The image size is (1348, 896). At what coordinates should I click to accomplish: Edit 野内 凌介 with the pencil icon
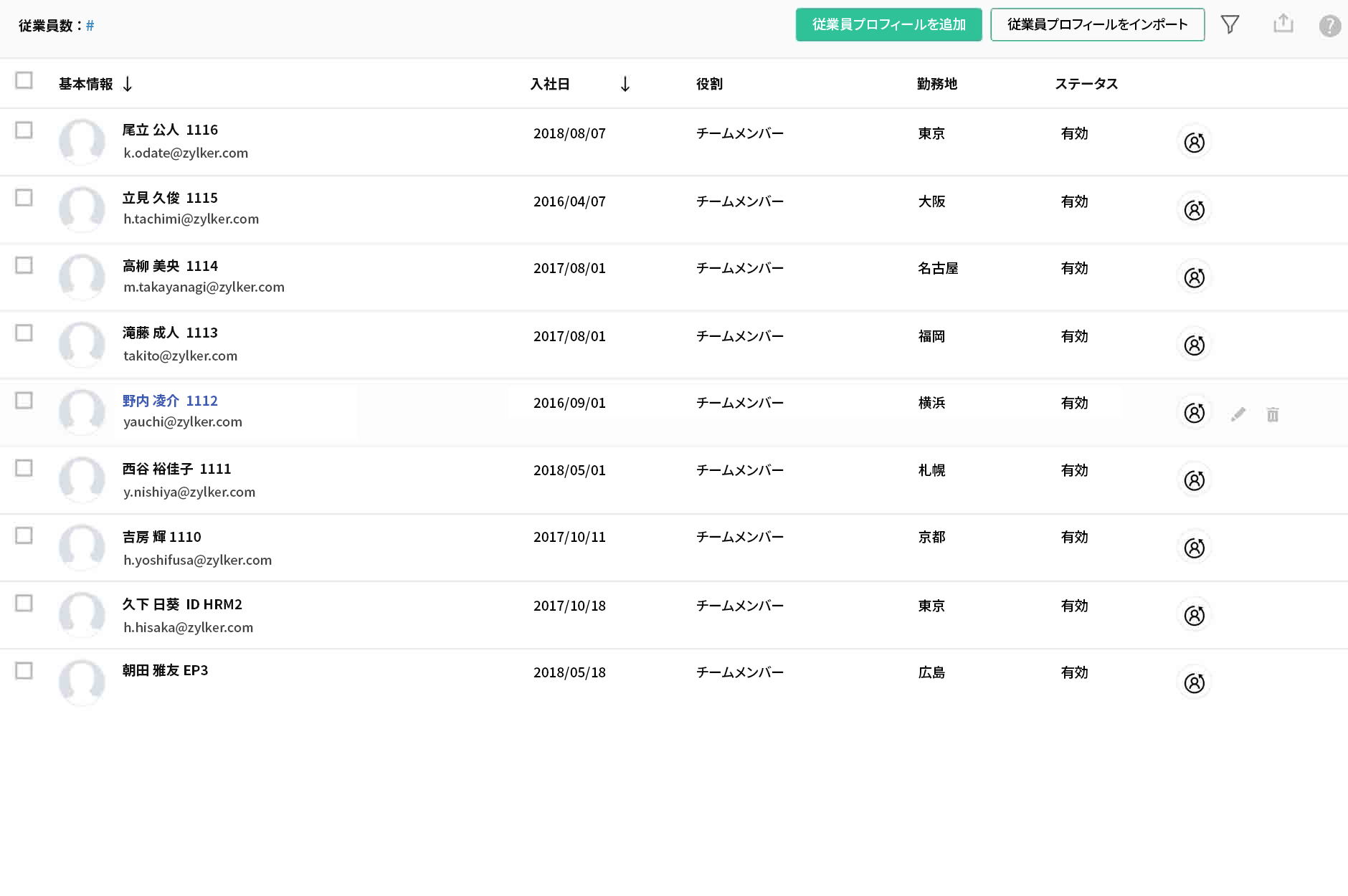(1238, 414)
